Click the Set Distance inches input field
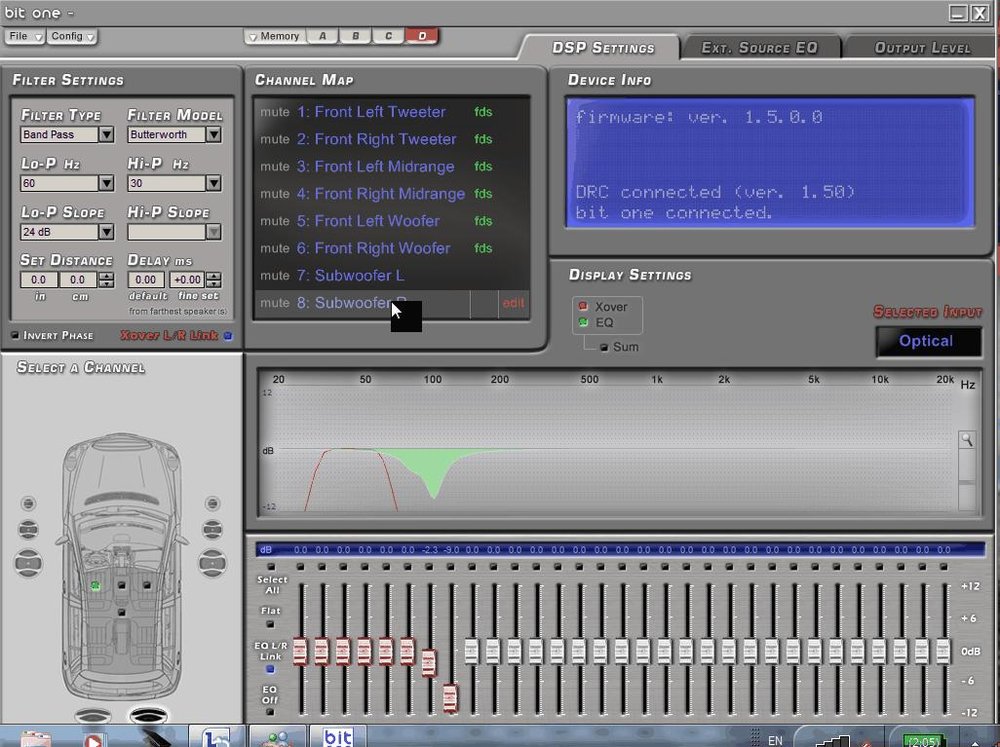This screenshot has width=1000, height=747. tap(38, 279)
